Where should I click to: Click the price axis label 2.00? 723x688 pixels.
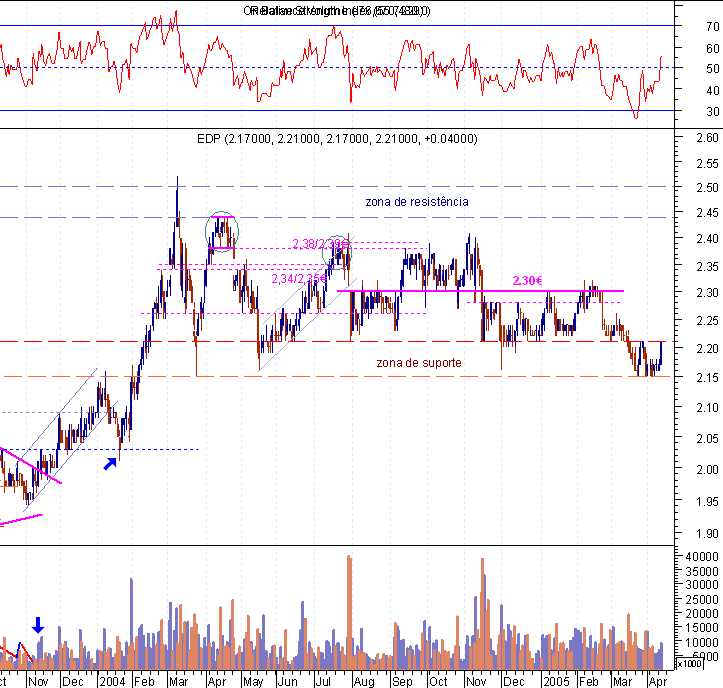pos(707,469)
